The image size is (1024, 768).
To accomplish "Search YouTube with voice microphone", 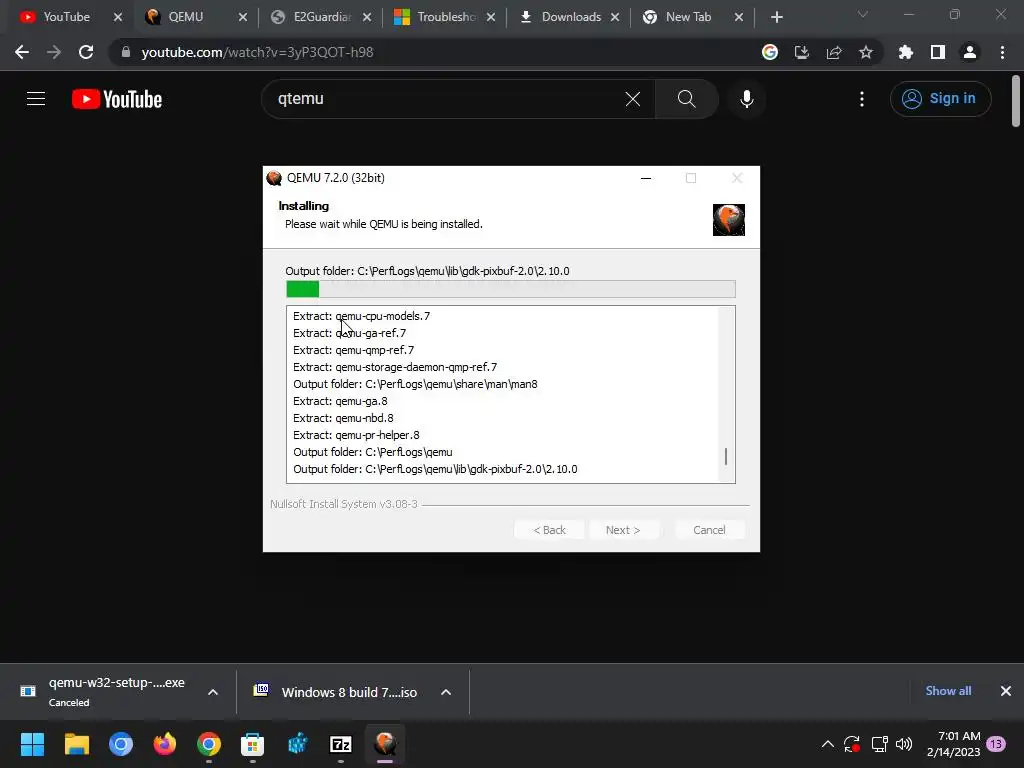I will point(747,99).
